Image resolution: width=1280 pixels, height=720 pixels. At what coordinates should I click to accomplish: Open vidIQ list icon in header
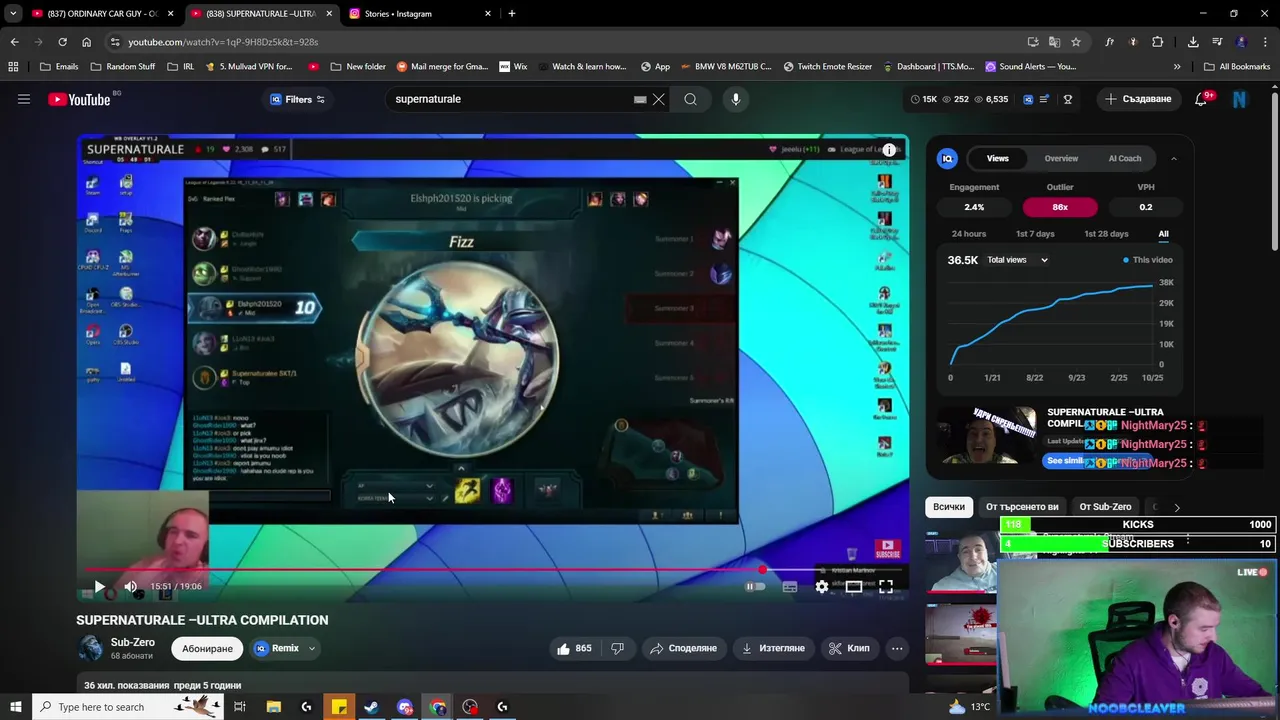click(x=1044, y=99)
